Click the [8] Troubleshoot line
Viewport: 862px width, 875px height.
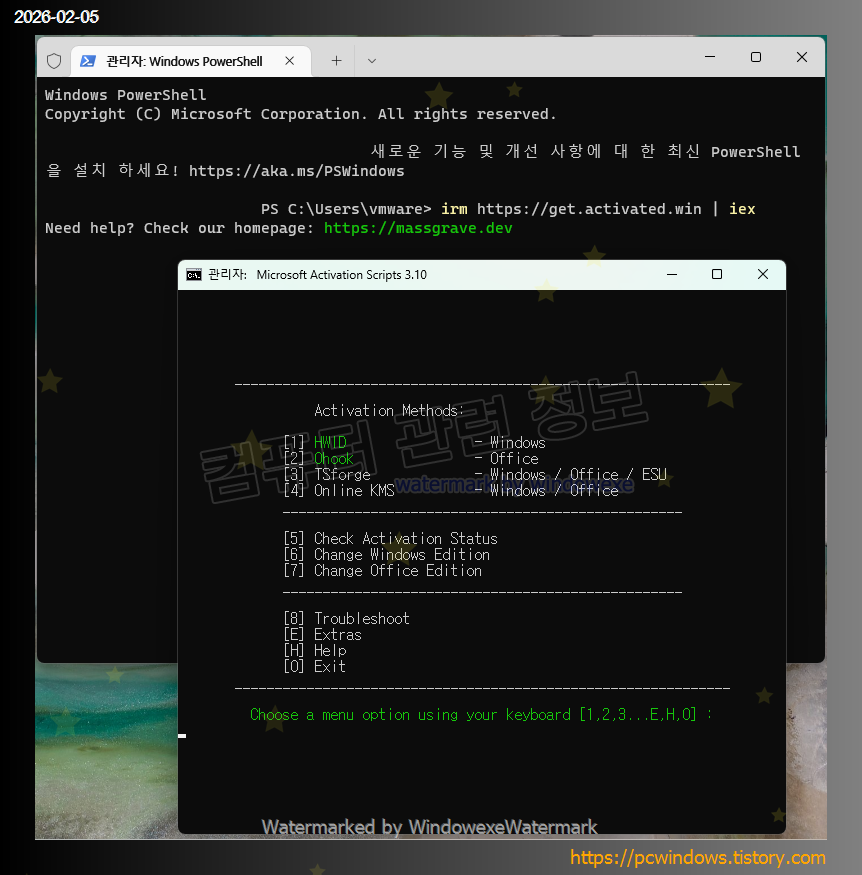pyautogui.click(x=346, y=618)
